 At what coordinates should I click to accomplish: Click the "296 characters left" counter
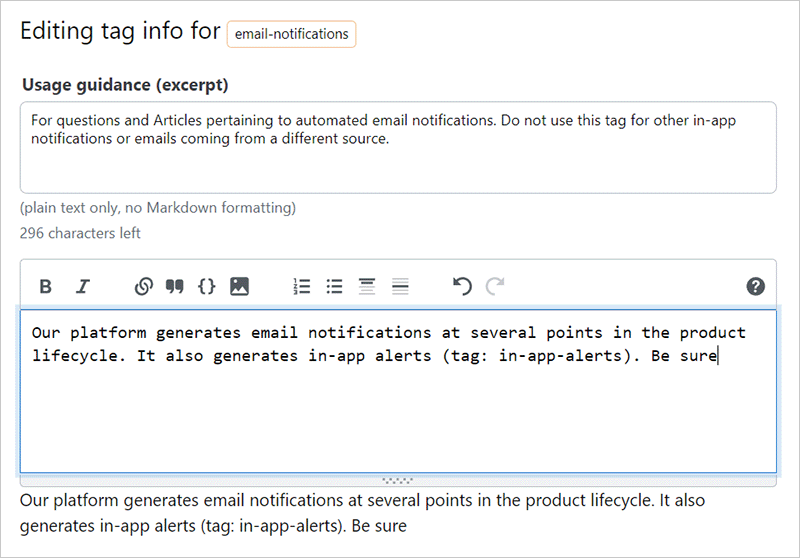pyautogui.click(x=80, y=233)
